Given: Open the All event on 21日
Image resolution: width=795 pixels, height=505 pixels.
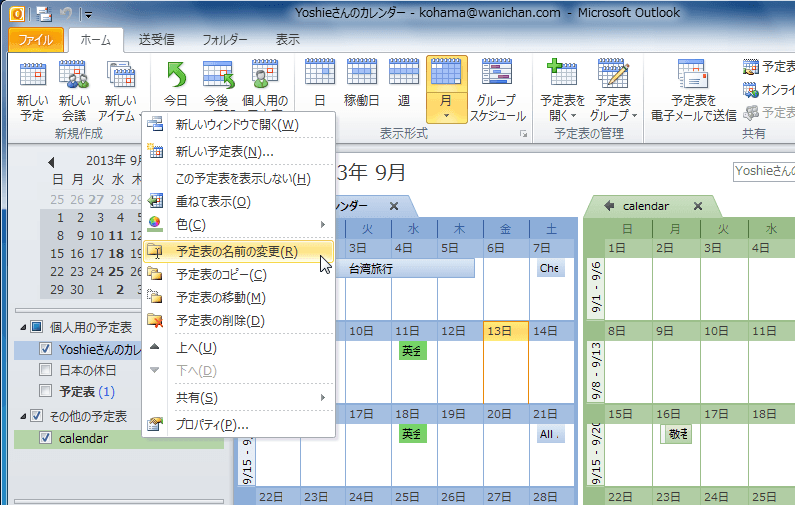Looking at the screenshot, I should coord(551,434).
